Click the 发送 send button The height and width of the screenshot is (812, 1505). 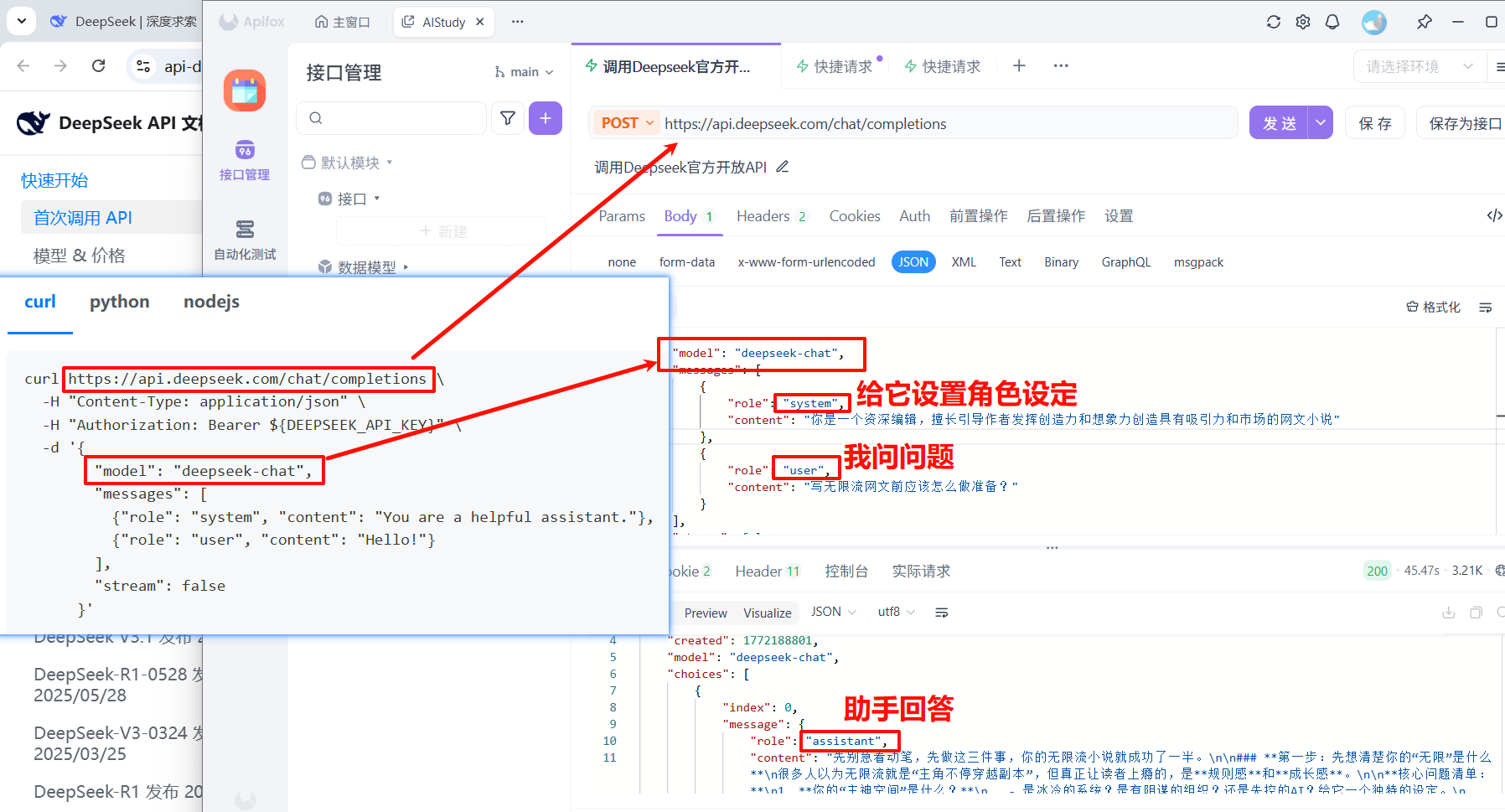1280,123
